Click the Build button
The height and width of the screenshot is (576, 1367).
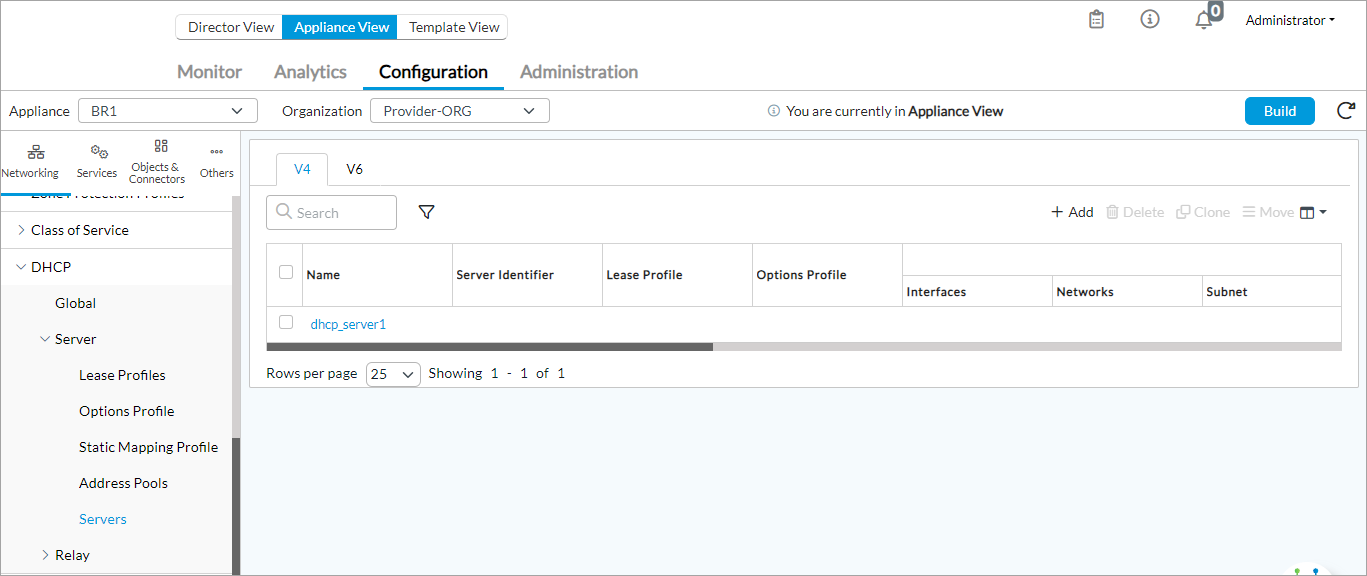pos(1279,111)
